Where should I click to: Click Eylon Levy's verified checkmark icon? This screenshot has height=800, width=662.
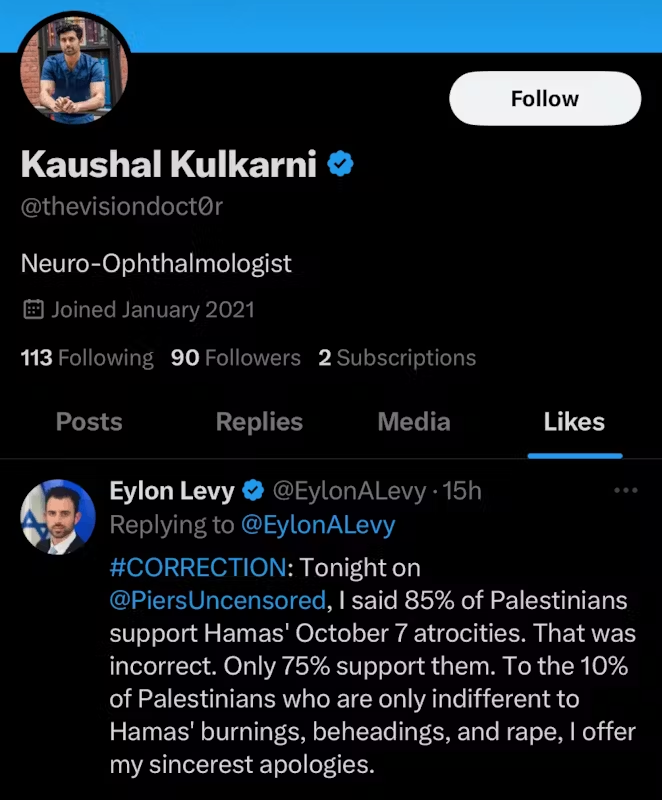[252, 491]
